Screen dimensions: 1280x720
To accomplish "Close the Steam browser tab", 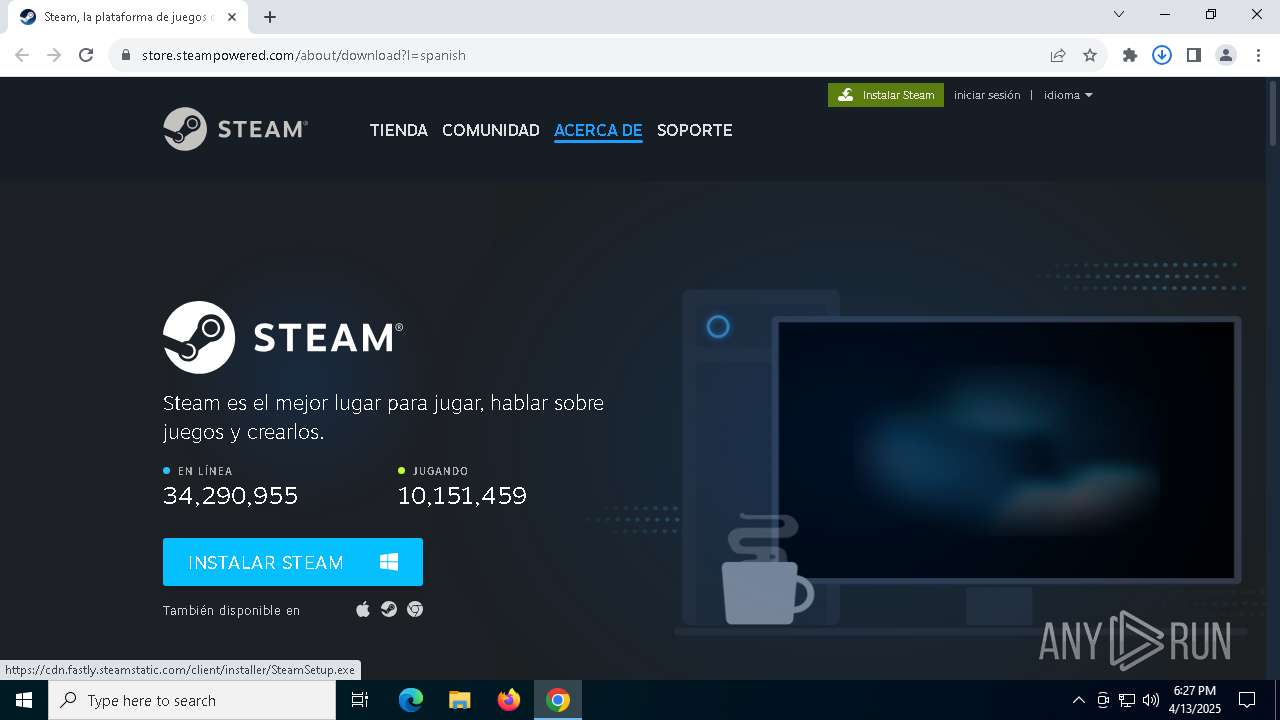I will pyautogui.click(x=232, y=17).
